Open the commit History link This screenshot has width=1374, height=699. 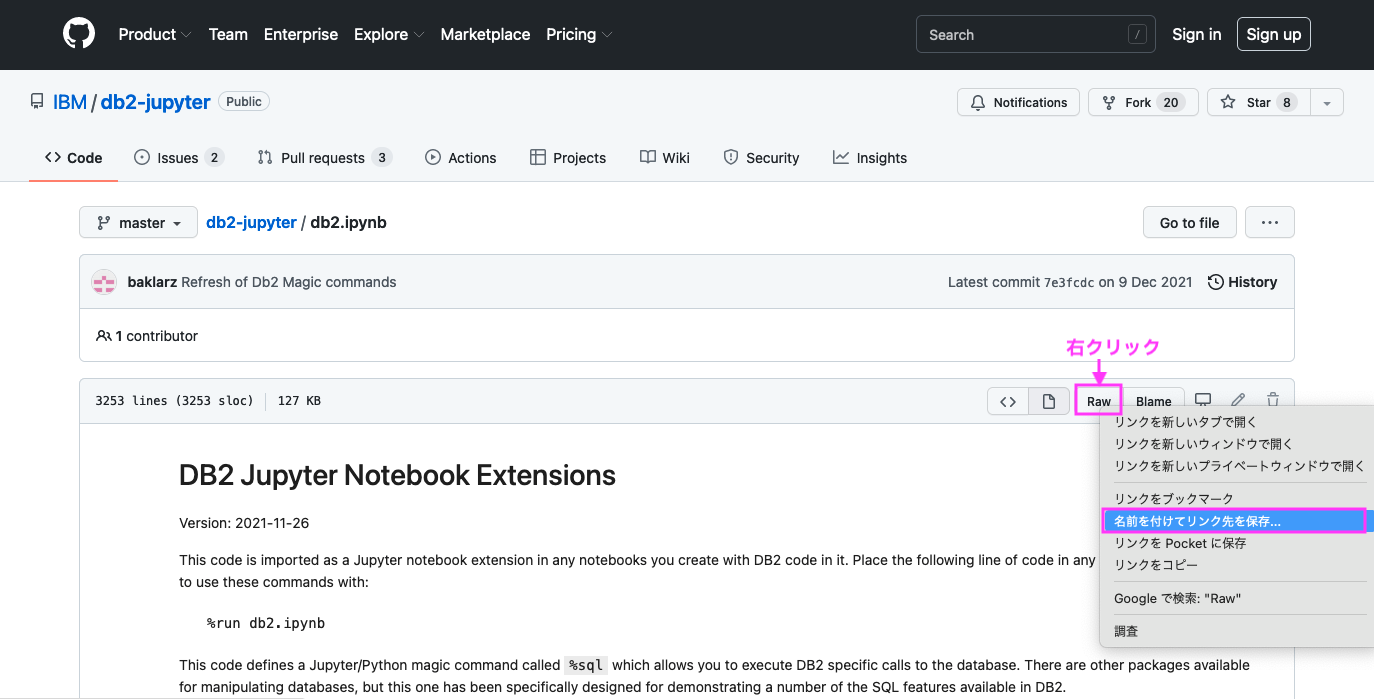pos(1242,282)
